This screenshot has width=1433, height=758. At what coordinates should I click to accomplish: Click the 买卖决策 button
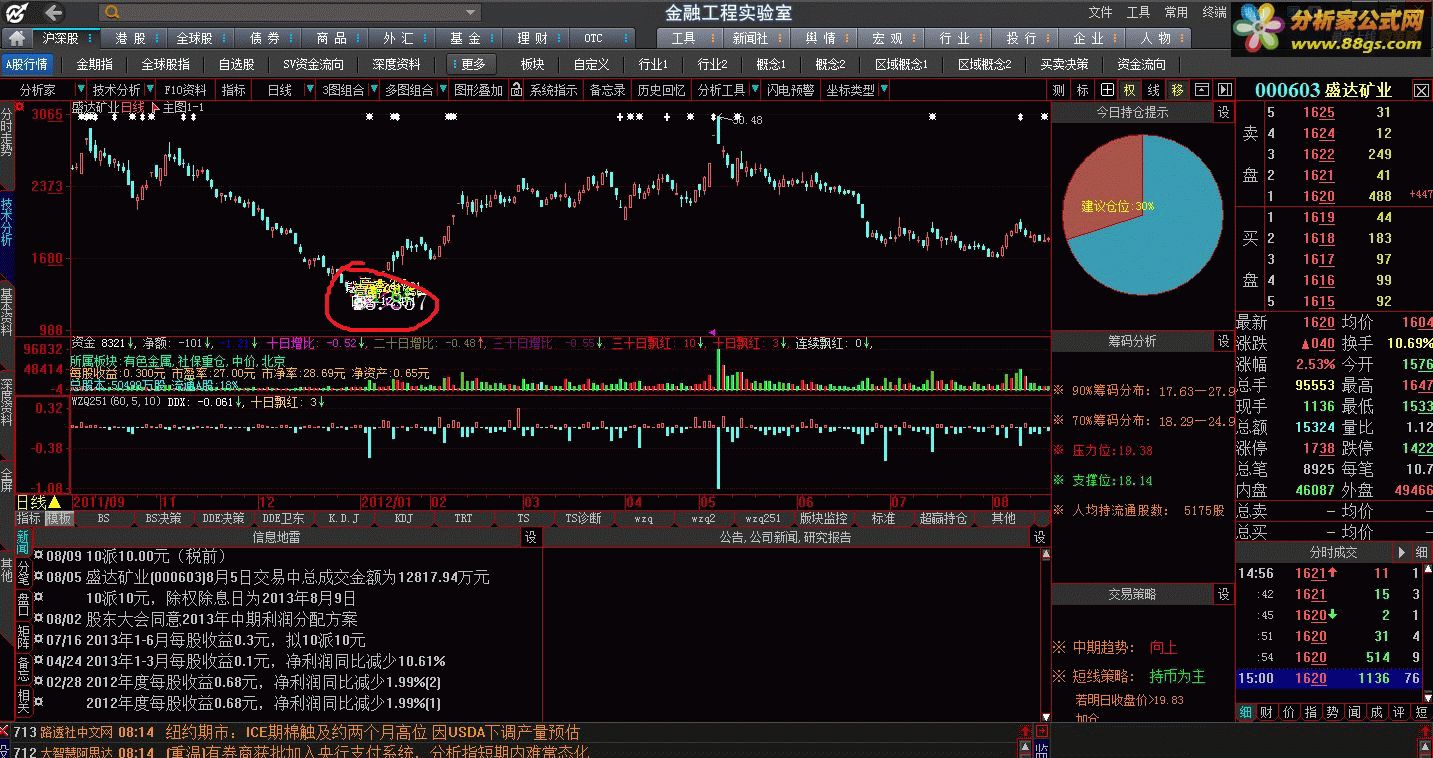coord(1064,64)
